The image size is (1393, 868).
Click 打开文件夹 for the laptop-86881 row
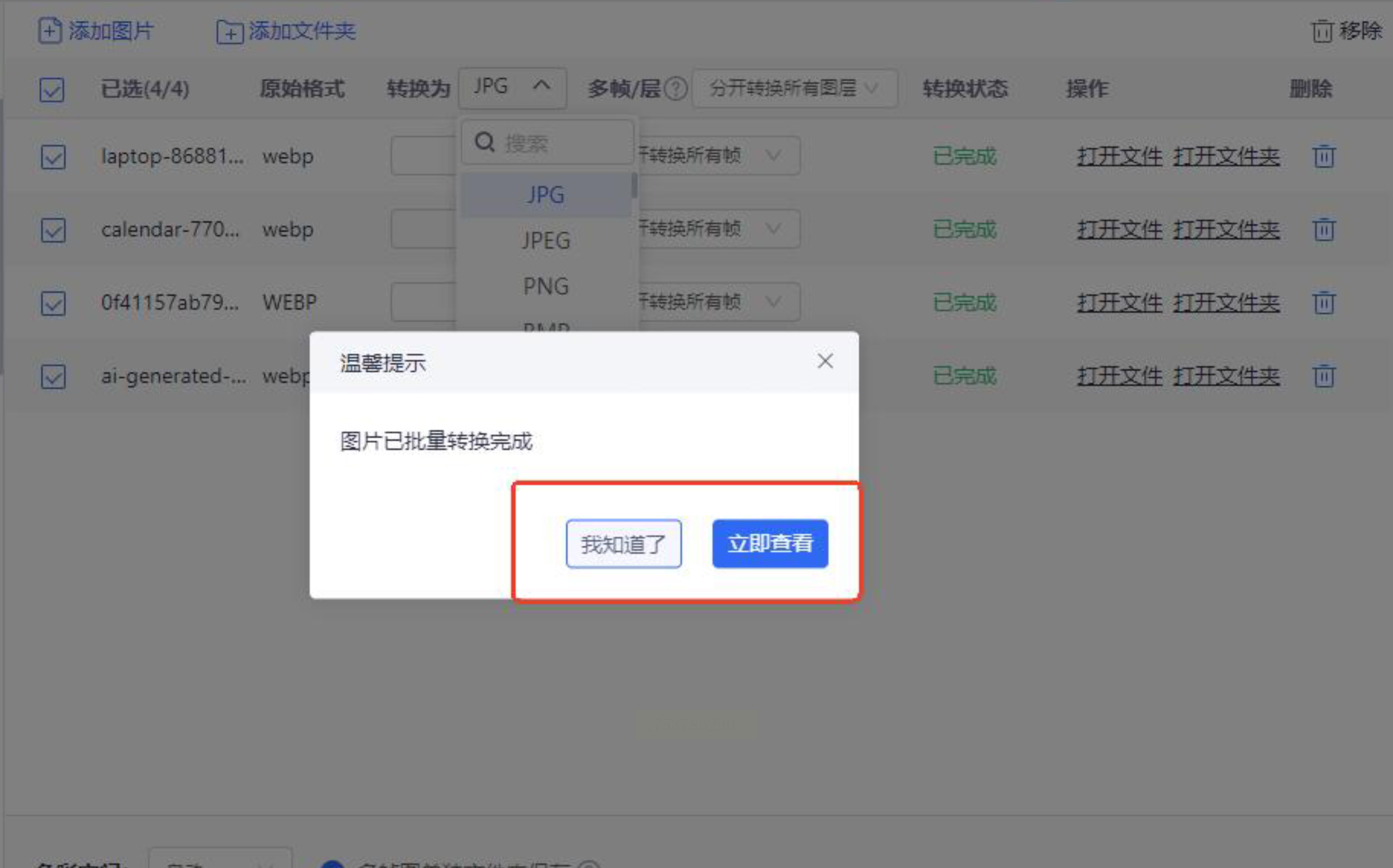coord(1226,156)
